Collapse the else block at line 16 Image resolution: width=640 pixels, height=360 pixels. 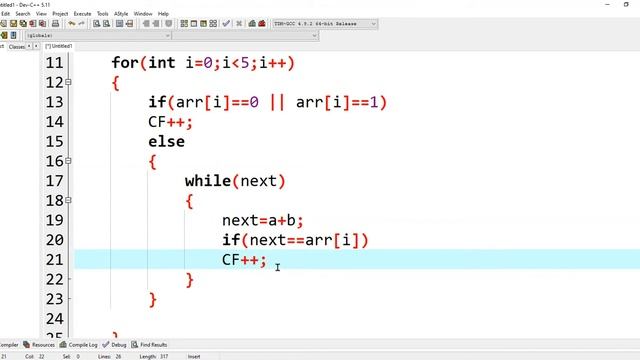(69, 161)
